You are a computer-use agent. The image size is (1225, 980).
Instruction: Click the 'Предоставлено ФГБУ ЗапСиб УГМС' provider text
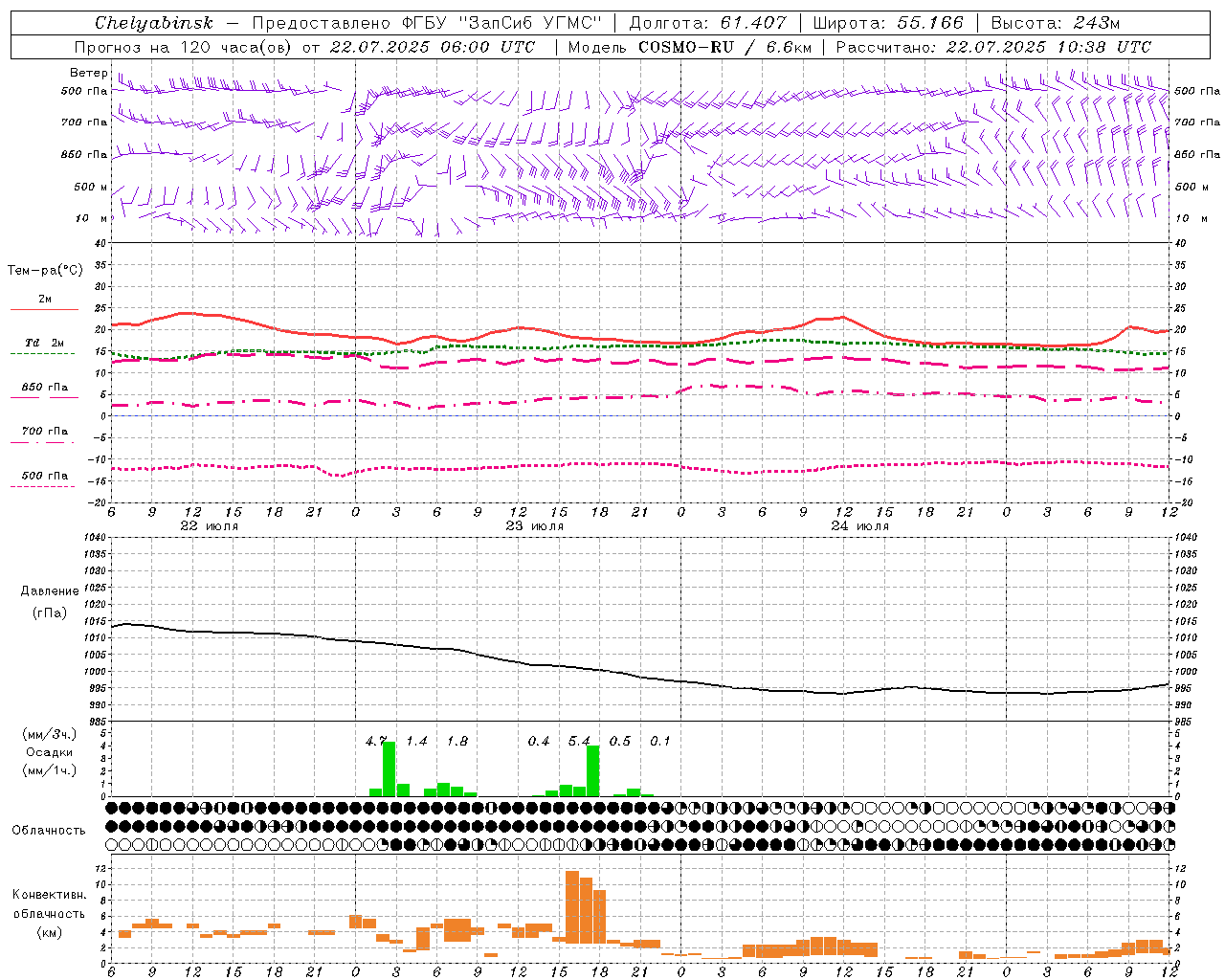(427, 22)
